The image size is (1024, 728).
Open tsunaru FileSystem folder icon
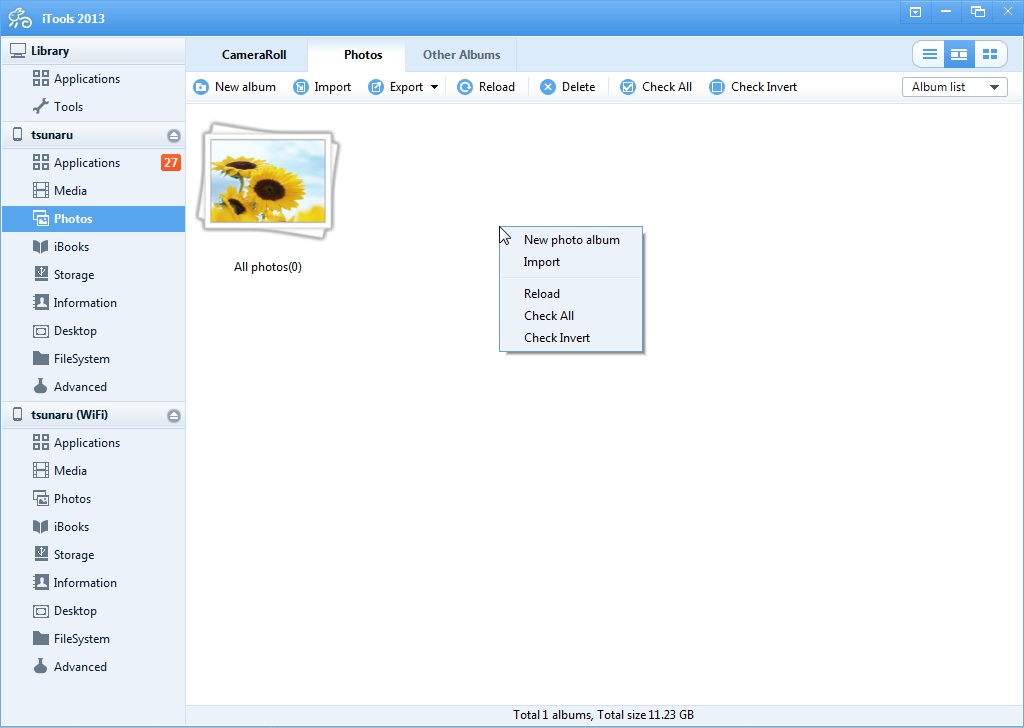point(40,358)
